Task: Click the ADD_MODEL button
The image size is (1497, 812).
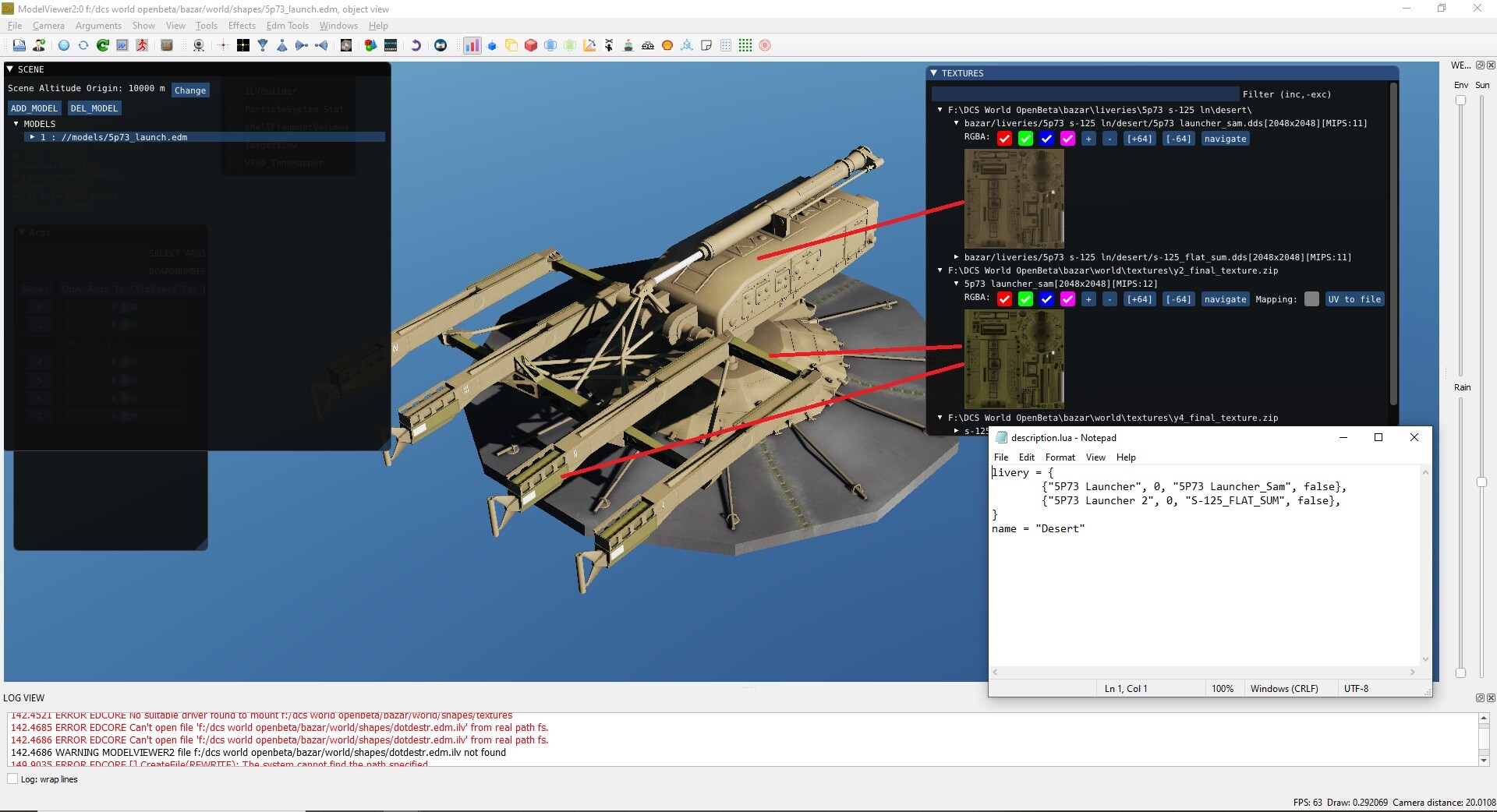Action: pyautogui.click(x=34, y=108)
